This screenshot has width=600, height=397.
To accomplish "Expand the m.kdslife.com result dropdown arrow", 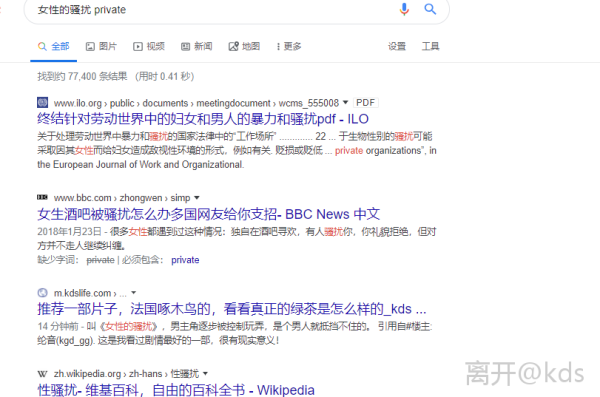I will click(x=134, y=292).
